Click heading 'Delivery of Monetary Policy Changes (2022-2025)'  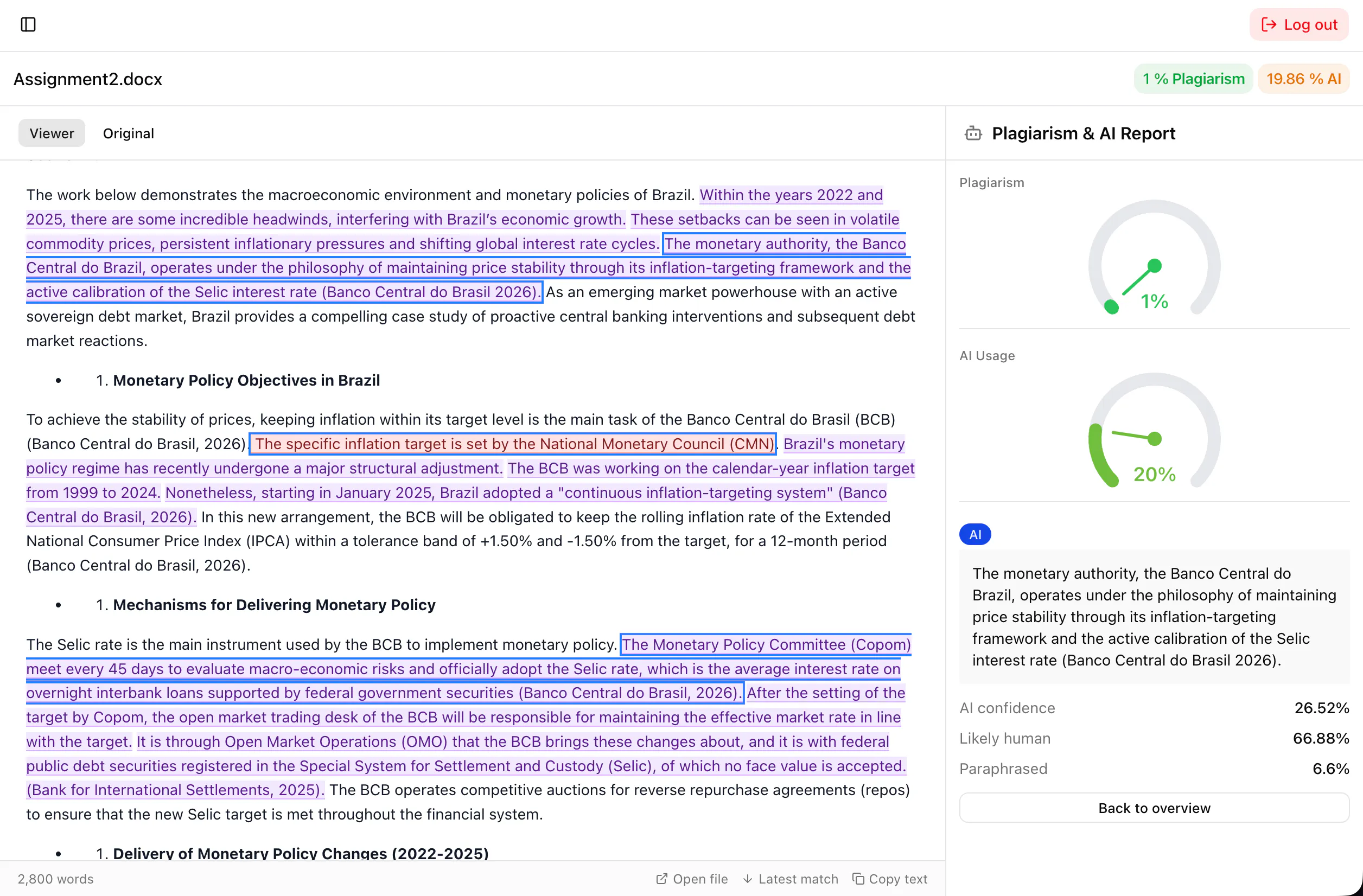point(301,853)
